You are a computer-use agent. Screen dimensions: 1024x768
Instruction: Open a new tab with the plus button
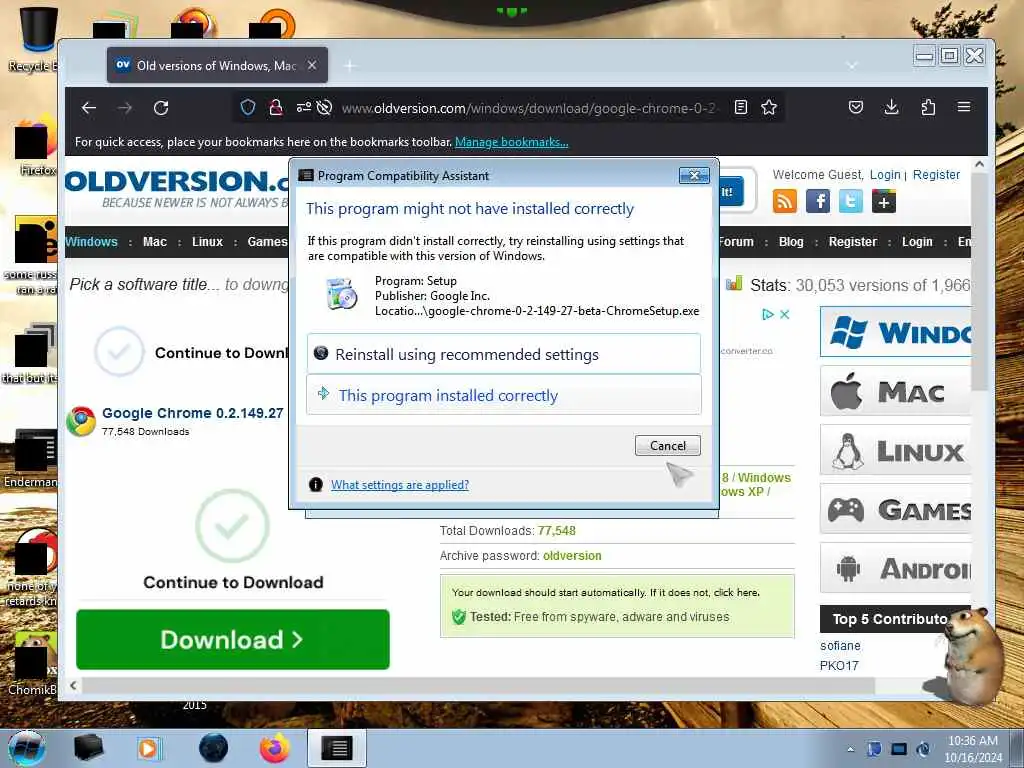350,65
